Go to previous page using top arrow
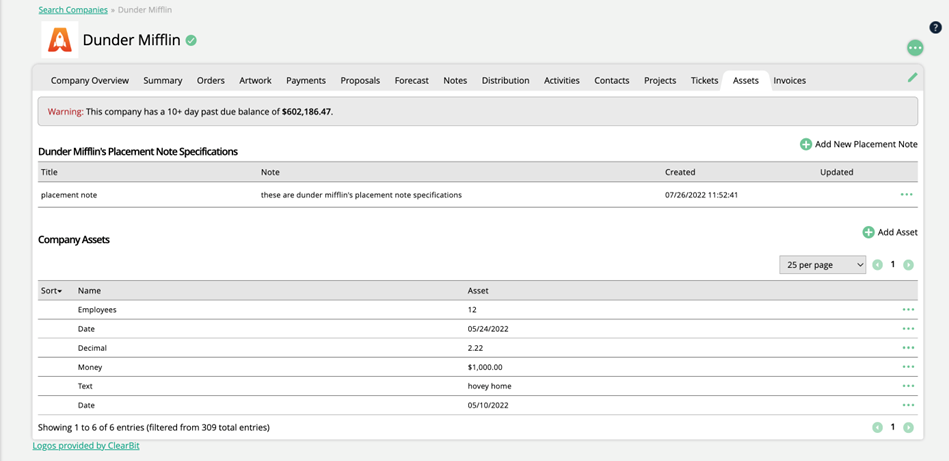The image size is (949, 461). point(878,265)
